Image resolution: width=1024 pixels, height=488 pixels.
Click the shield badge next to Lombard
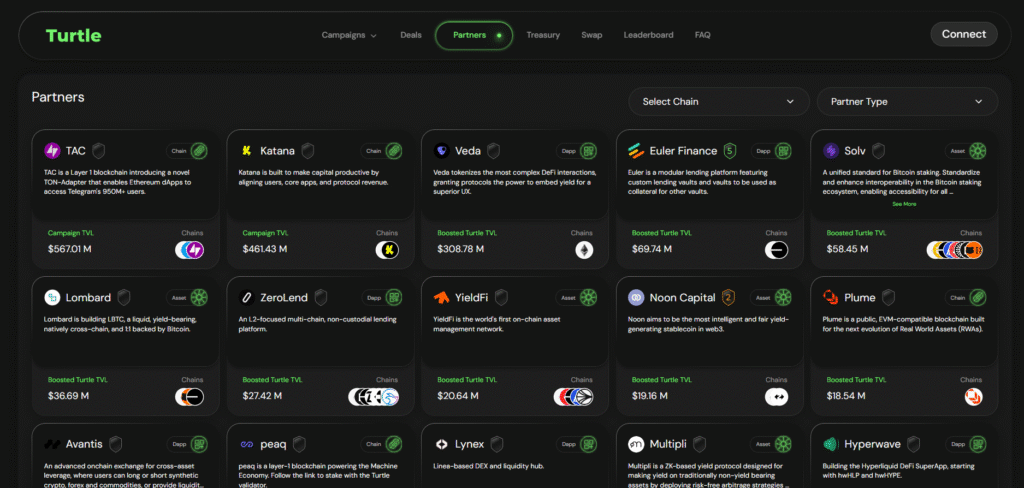(124, 298)
